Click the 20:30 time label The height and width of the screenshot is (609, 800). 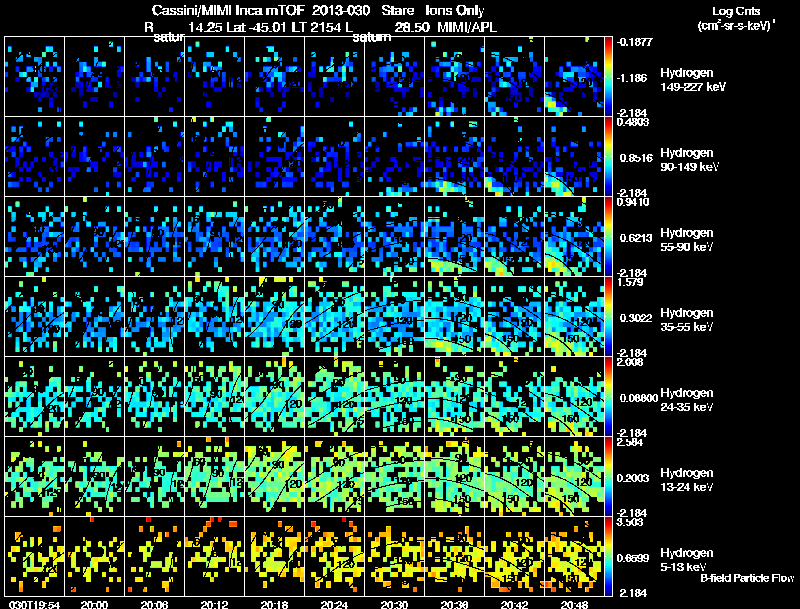(x=394, y=605)
